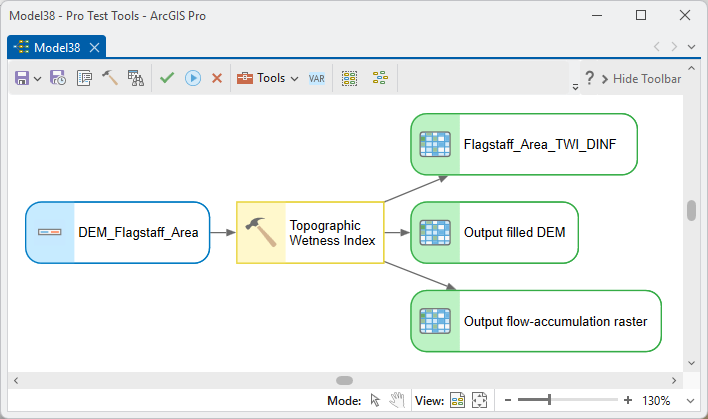Validate the model with green checkmark
The image size is (708, 419).
(x=167, y=78)
